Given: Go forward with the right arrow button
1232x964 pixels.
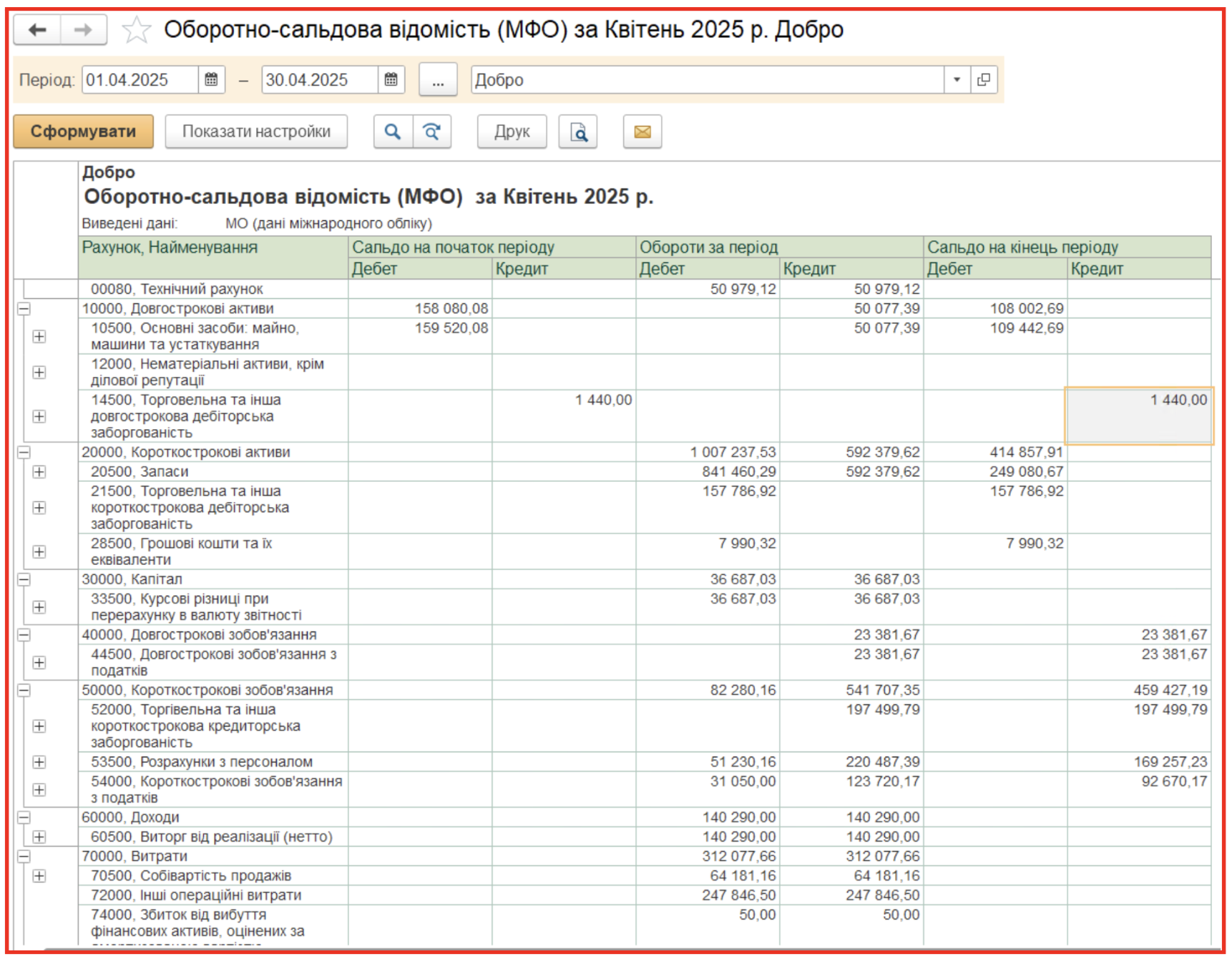Looking at the screenshot, I should tap(84, 30).
